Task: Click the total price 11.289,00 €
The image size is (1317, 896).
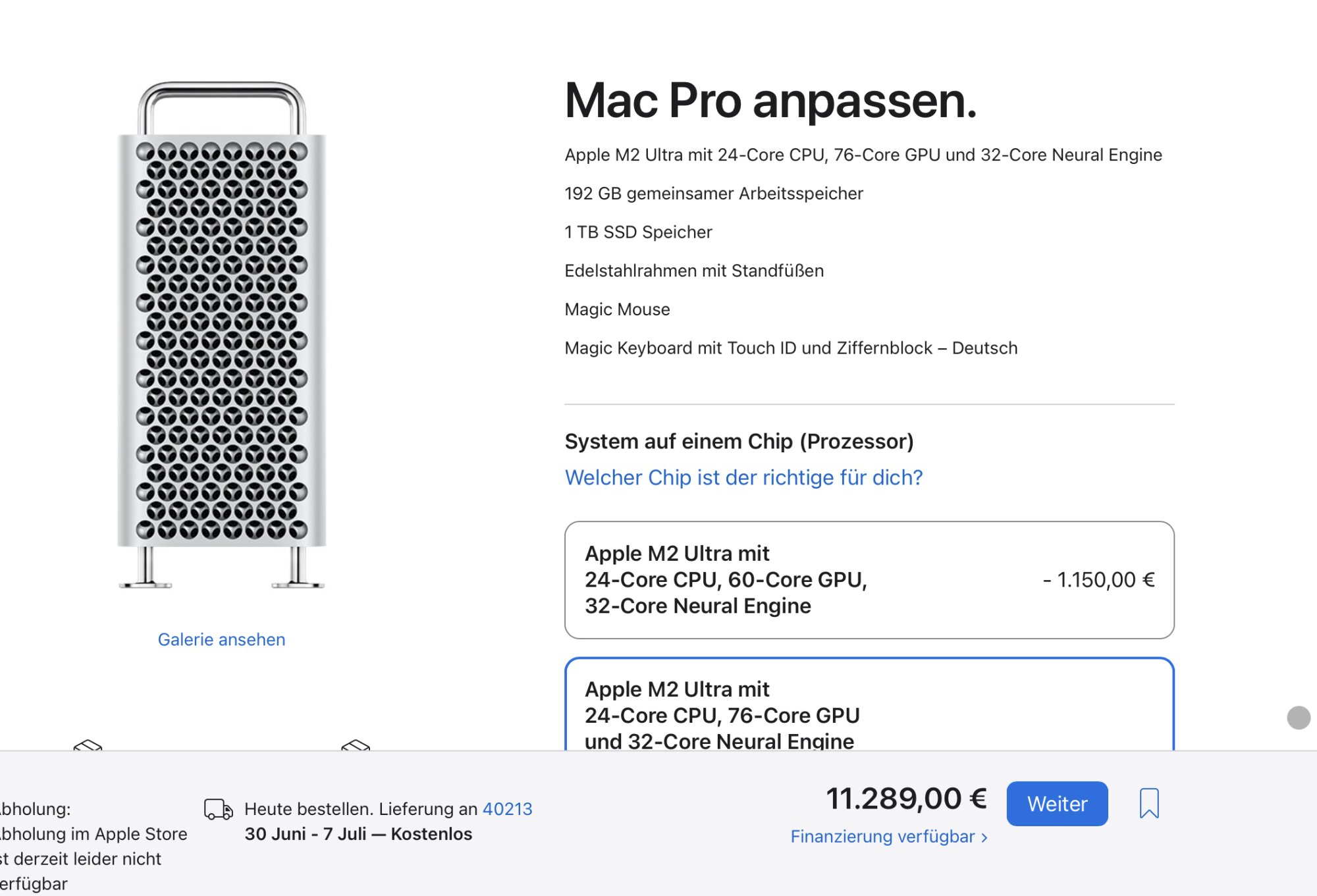Action: (x=906, y=799)
